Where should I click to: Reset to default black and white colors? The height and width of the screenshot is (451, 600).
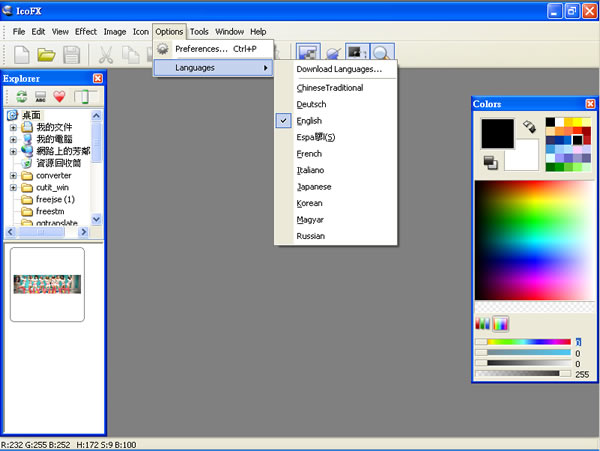[x=490, y=163]
